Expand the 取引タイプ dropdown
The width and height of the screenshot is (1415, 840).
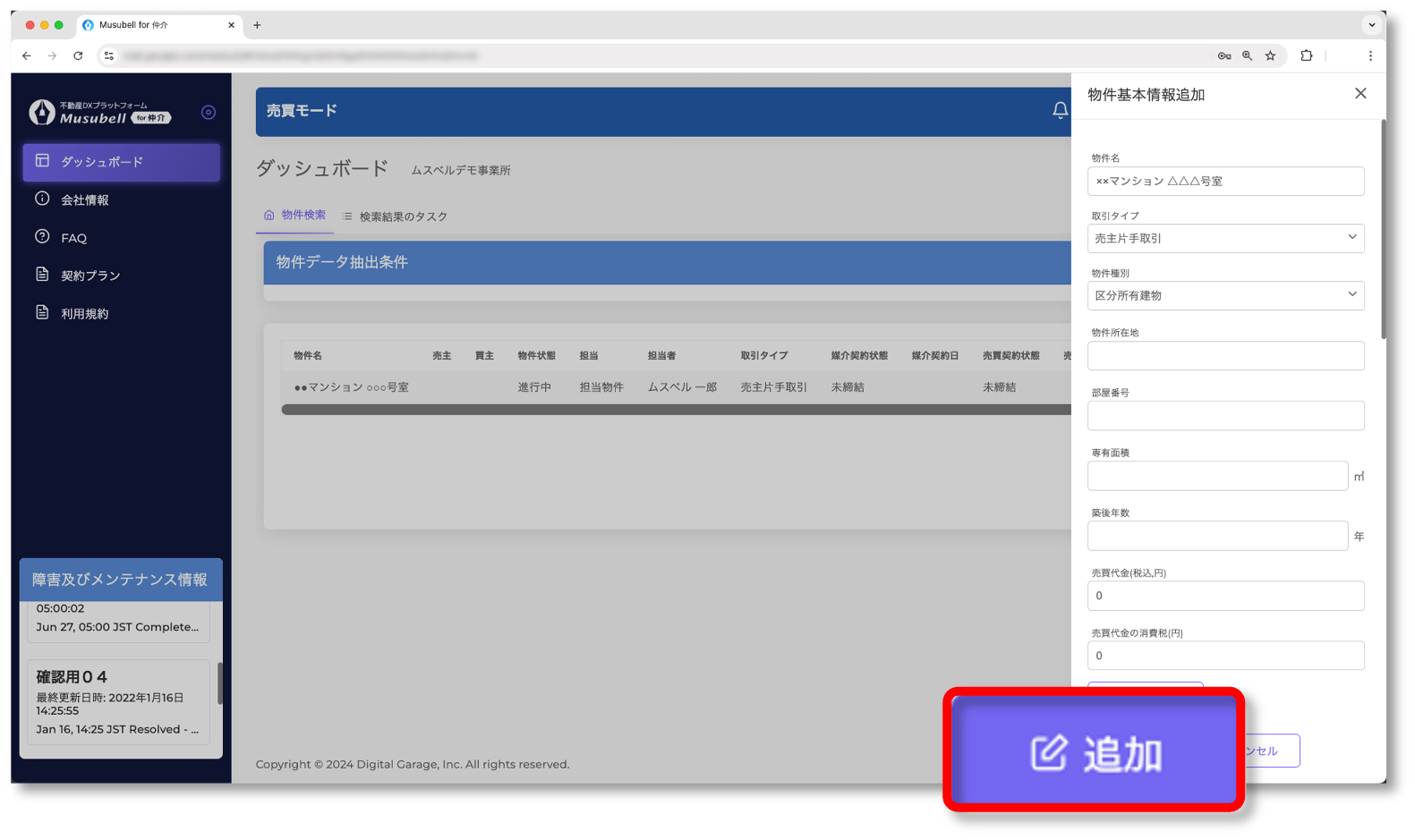pyautogui.click(x=1225, y=239)
